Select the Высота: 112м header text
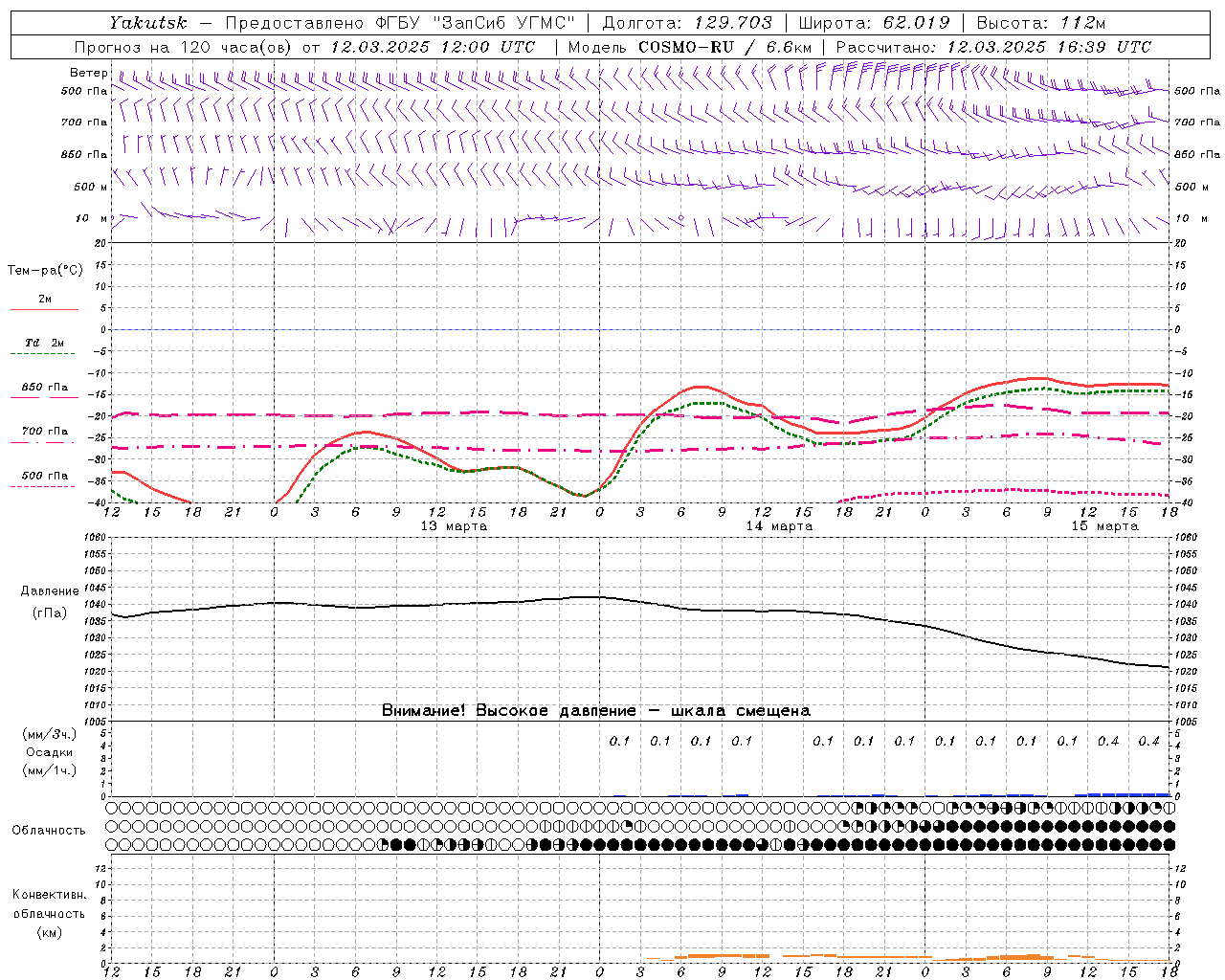 [x=1041, y=23]
